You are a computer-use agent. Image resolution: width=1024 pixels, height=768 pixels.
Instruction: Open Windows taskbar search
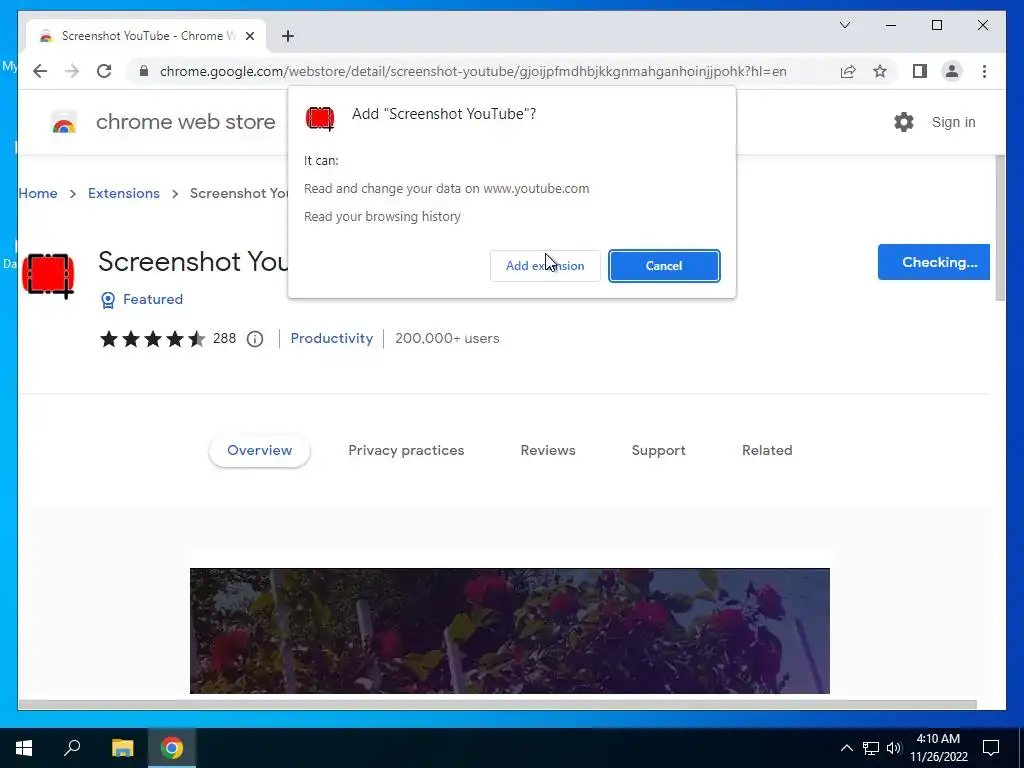(x=72, y=748)
